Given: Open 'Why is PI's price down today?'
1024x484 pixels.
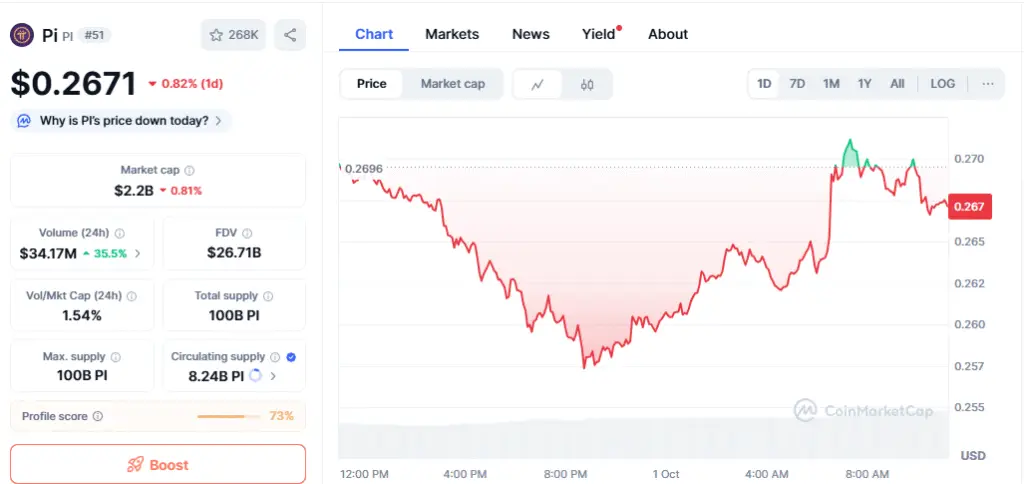Looking at the screenshot, I should click(122, 121).
